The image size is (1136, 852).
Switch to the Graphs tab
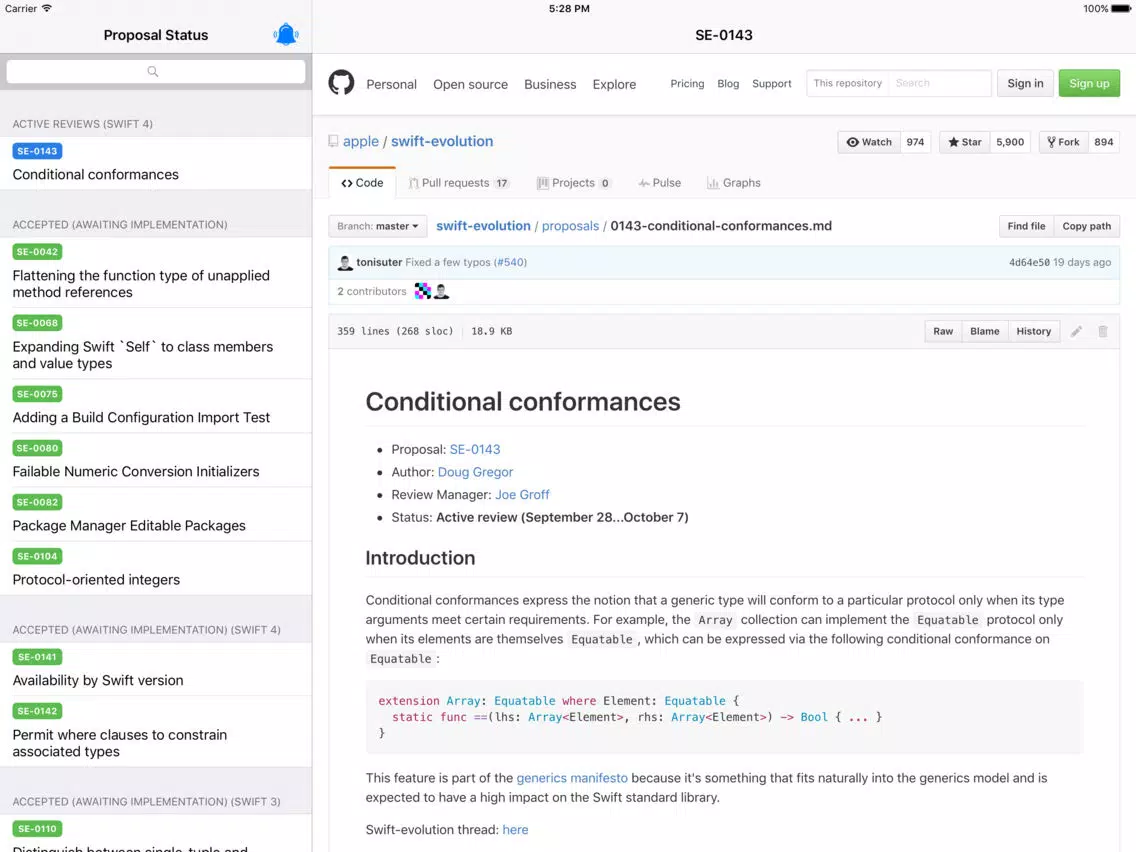click(733, 183)
